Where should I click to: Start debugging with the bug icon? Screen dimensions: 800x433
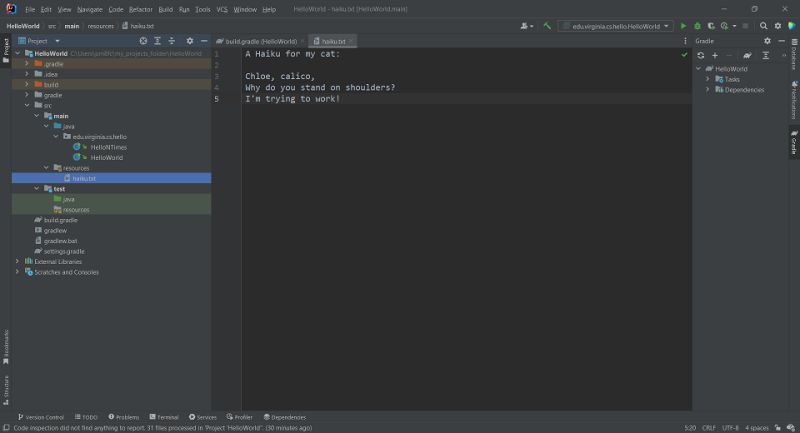click(x=697, y=26)
